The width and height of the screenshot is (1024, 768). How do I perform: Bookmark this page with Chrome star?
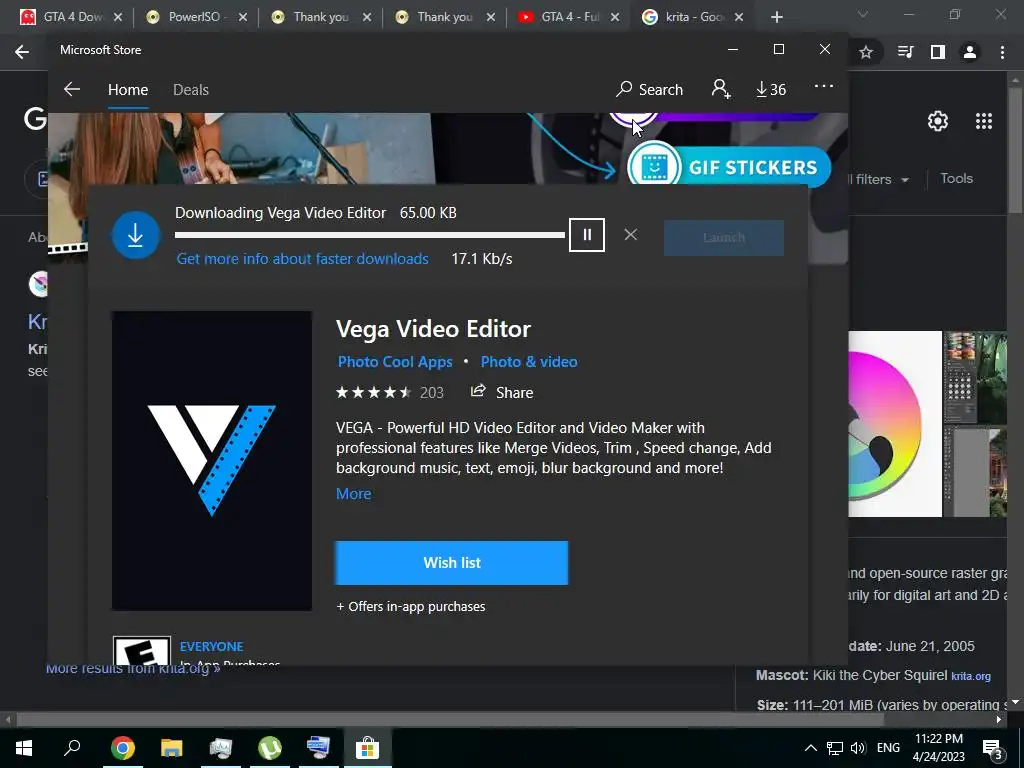(x=866, y=52)
